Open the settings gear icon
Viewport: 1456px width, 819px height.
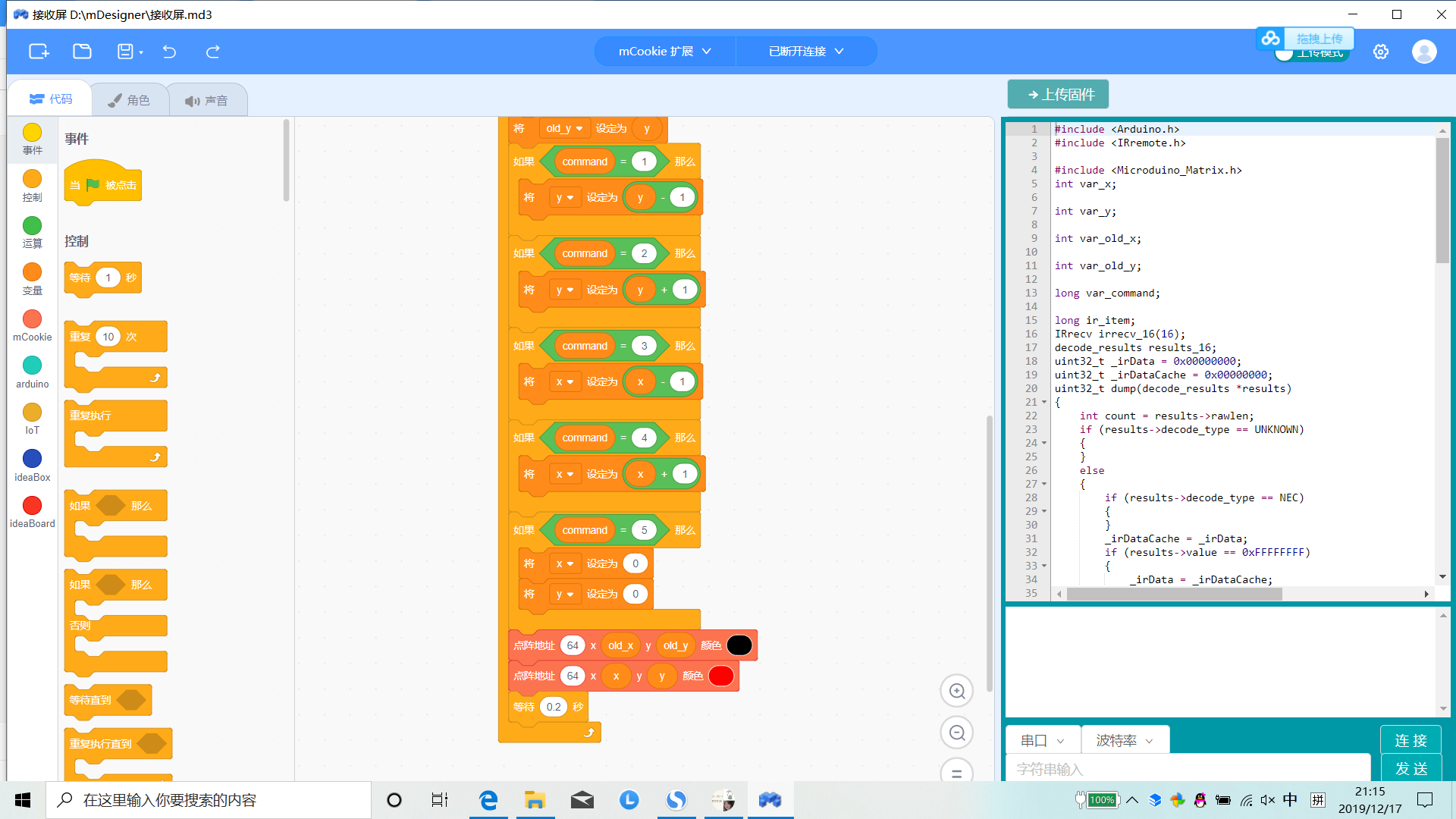pyautogui.click(x=1381, y=52)
